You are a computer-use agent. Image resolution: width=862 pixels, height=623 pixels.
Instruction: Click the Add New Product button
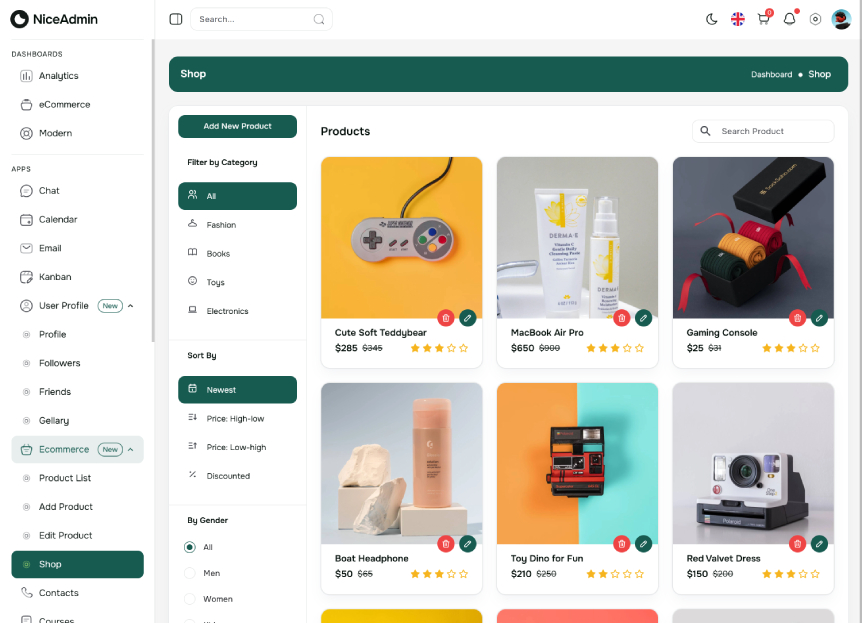point(237,126)
